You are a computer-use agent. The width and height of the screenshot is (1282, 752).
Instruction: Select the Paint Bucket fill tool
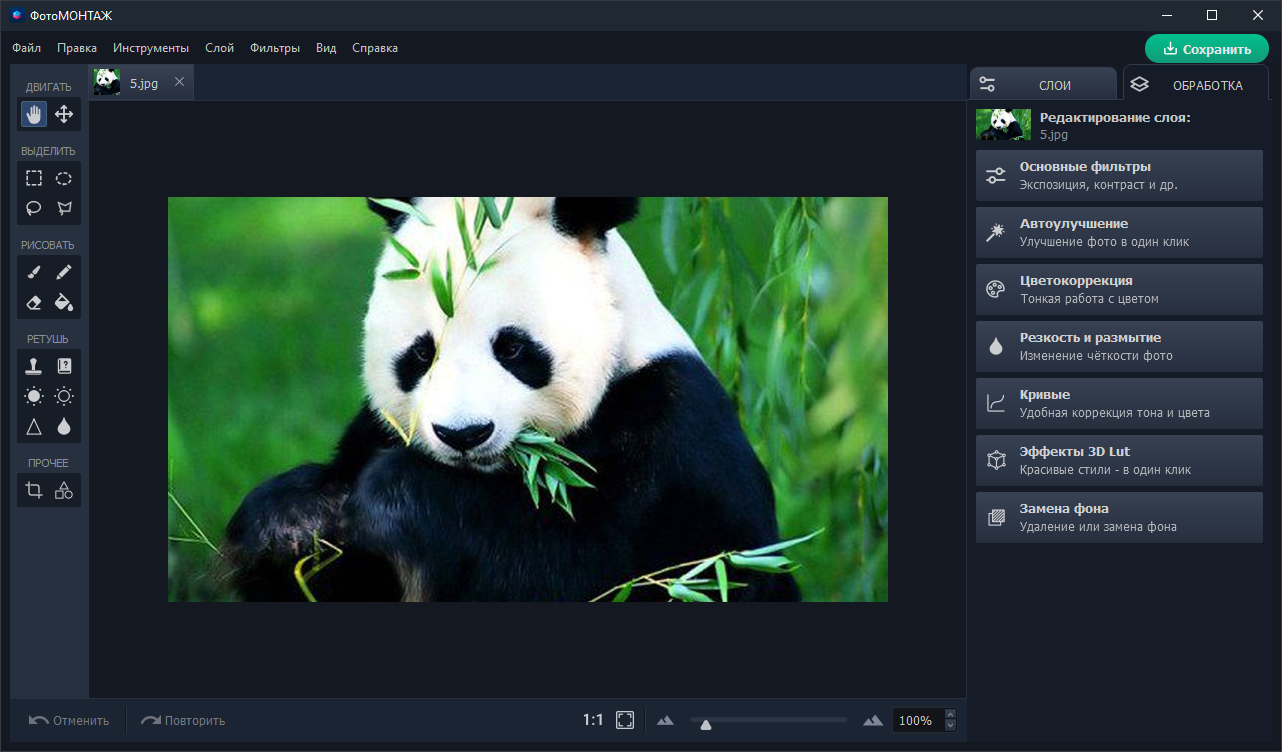point(64,301)
